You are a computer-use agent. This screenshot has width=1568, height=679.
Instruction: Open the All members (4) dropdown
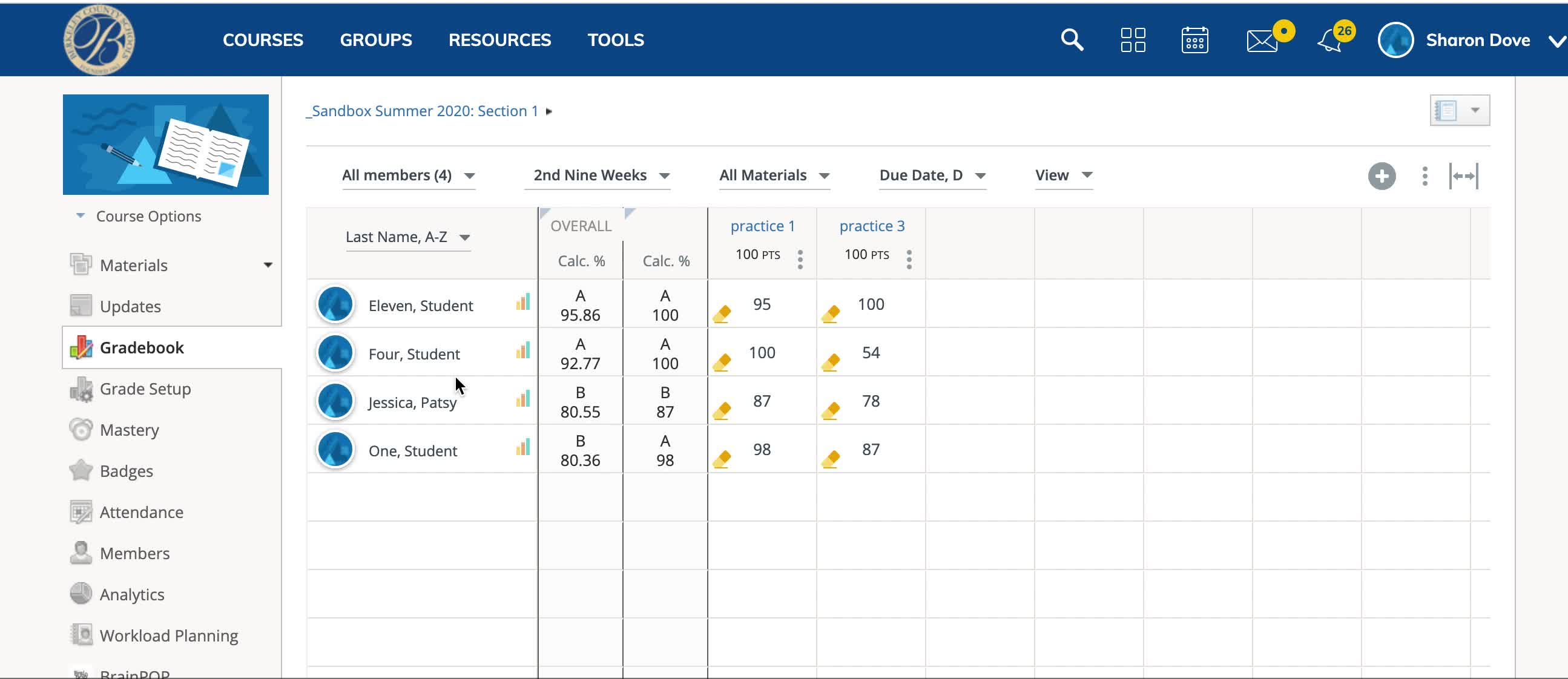pos(409,176)
